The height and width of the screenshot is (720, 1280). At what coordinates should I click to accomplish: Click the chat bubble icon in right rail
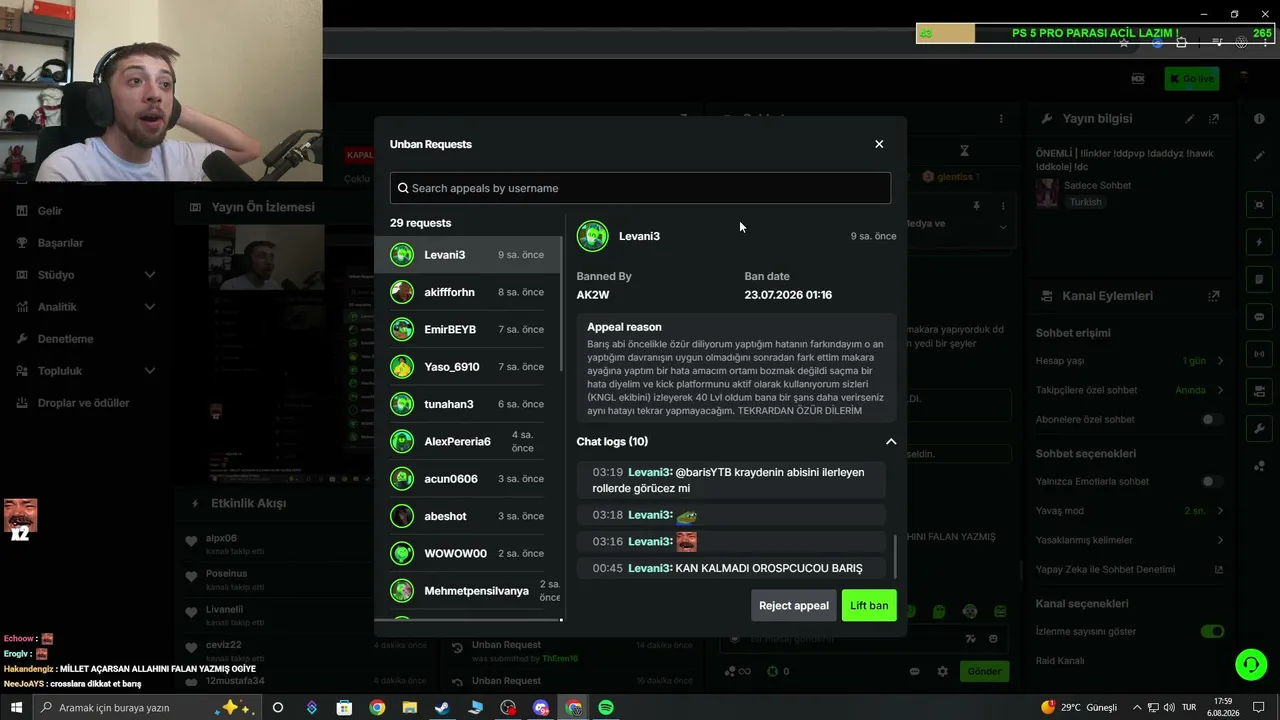point(1259,317)
